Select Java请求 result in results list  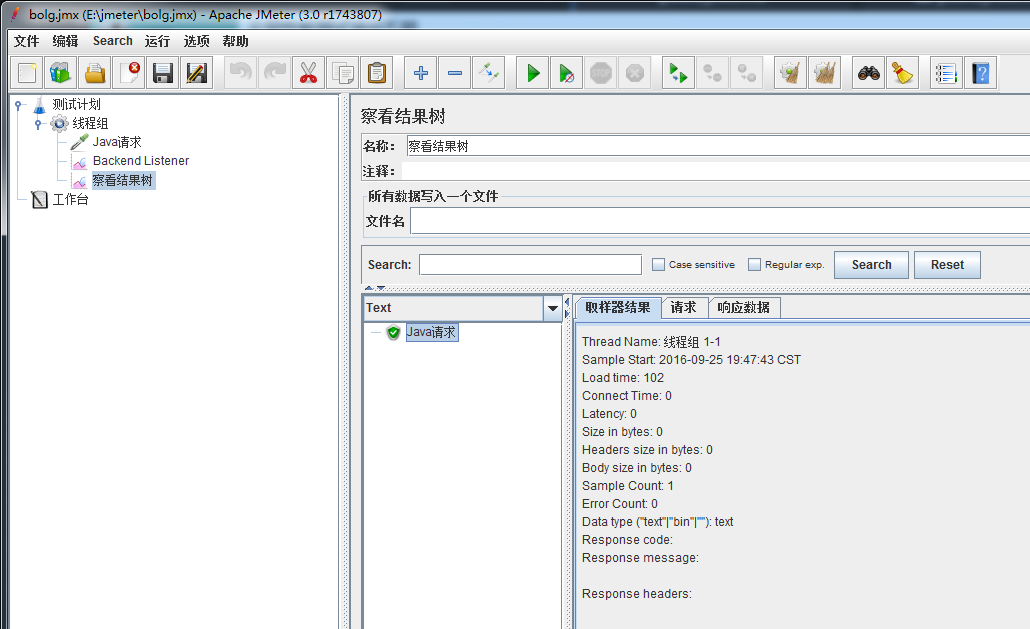tap(431, 332)
